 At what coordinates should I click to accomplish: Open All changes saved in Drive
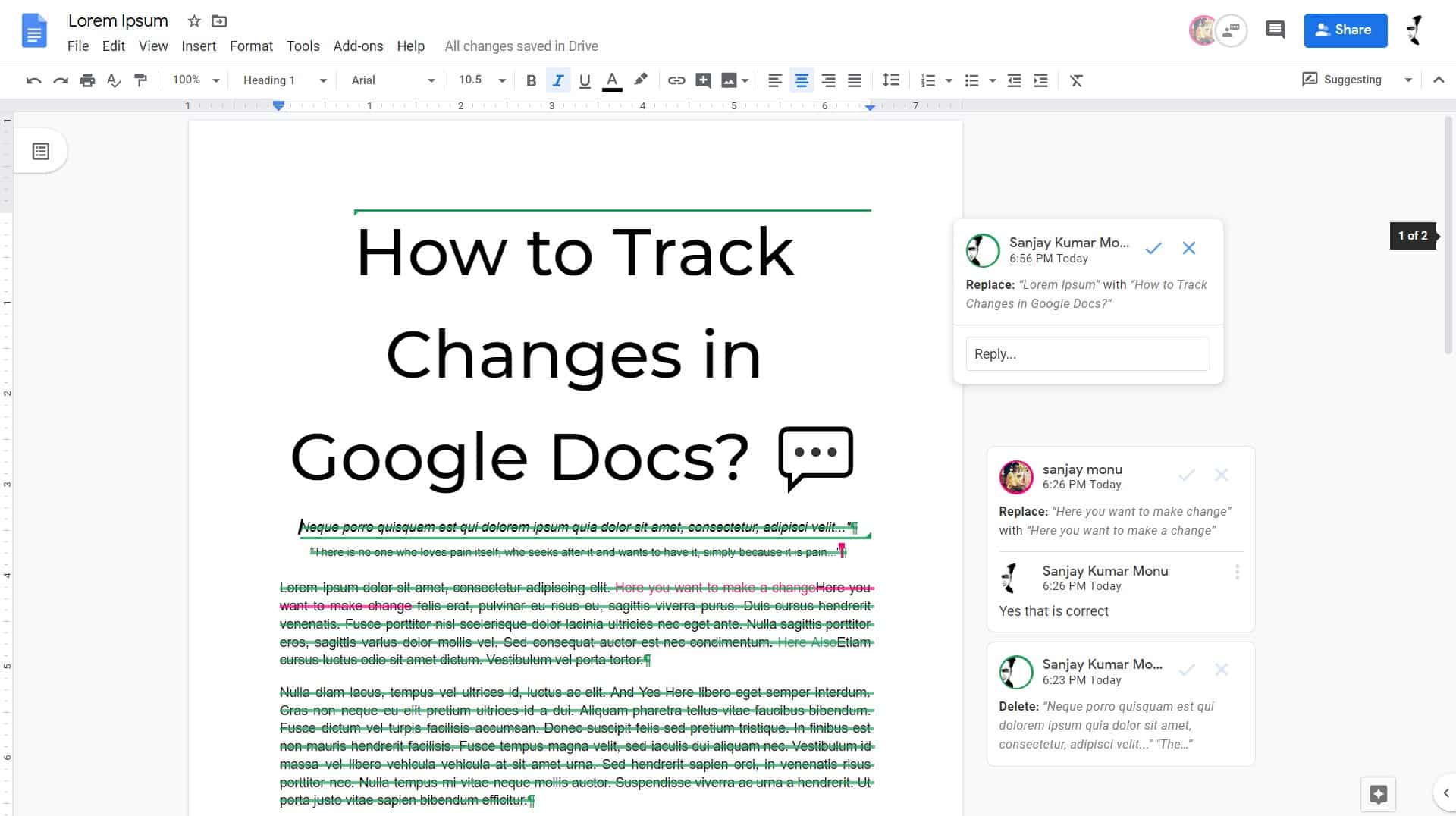point(521,46)
